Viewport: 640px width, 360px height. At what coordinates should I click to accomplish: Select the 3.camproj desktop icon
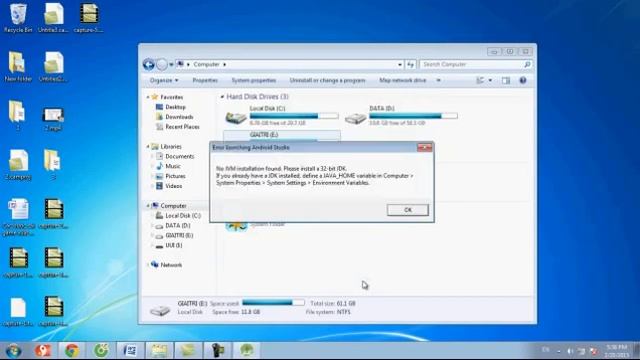point(18,164)
